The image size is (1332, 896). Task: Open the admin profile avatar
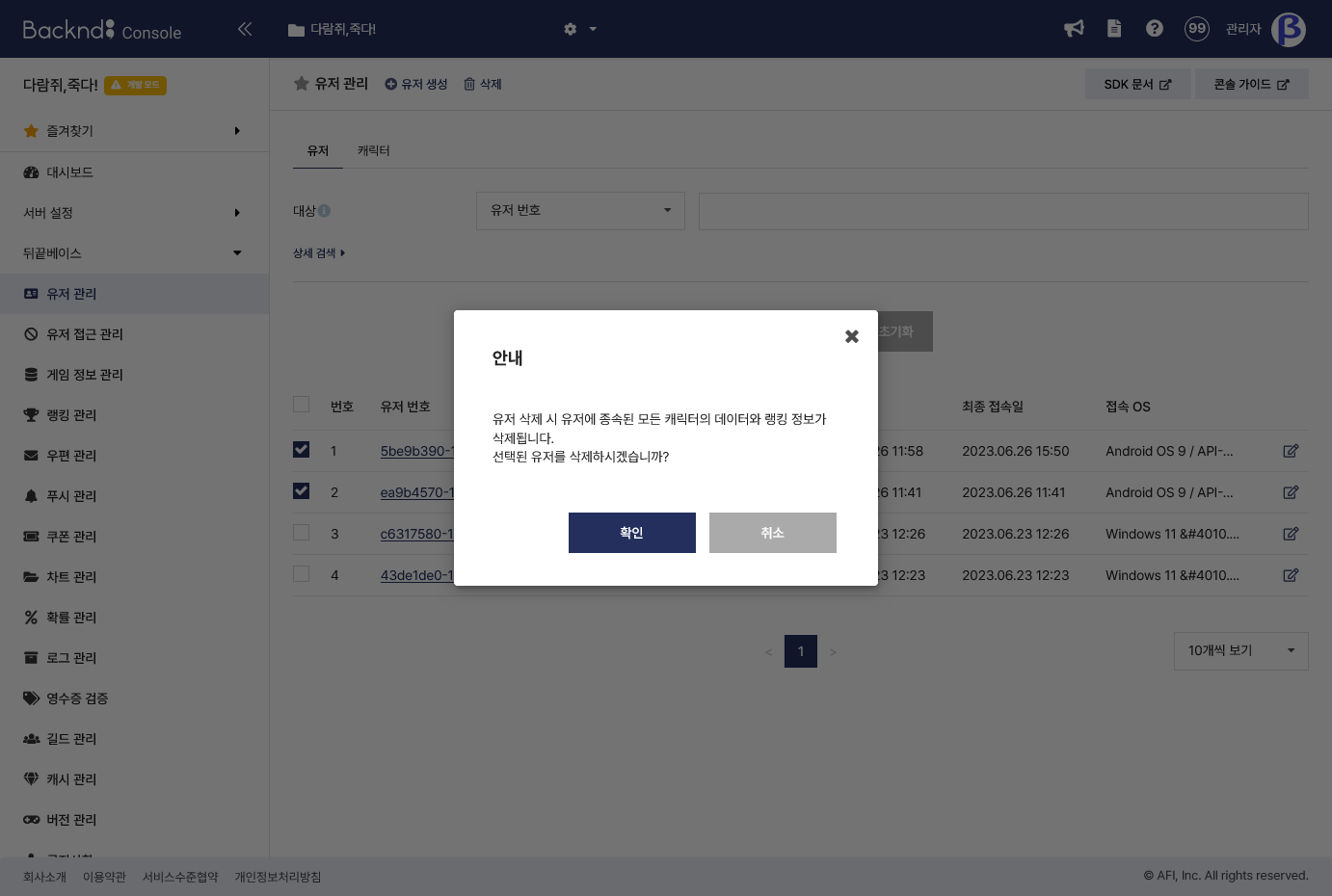tap(1289, 29)
